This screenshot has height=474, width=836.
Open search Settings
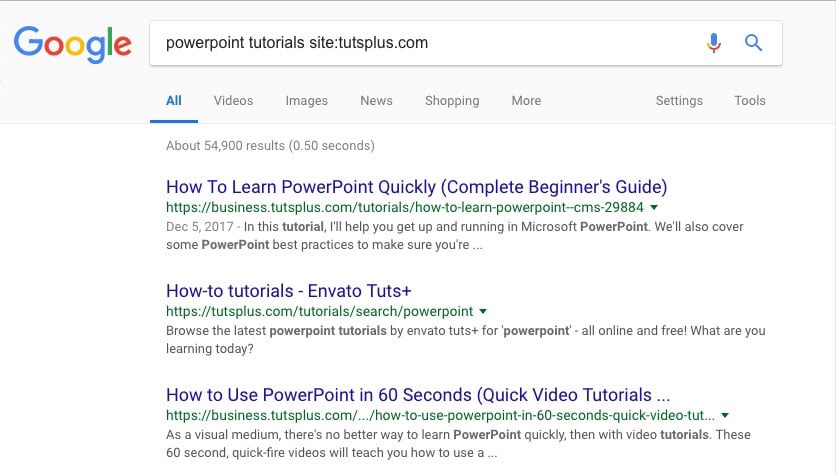click(x=679, y=101)
